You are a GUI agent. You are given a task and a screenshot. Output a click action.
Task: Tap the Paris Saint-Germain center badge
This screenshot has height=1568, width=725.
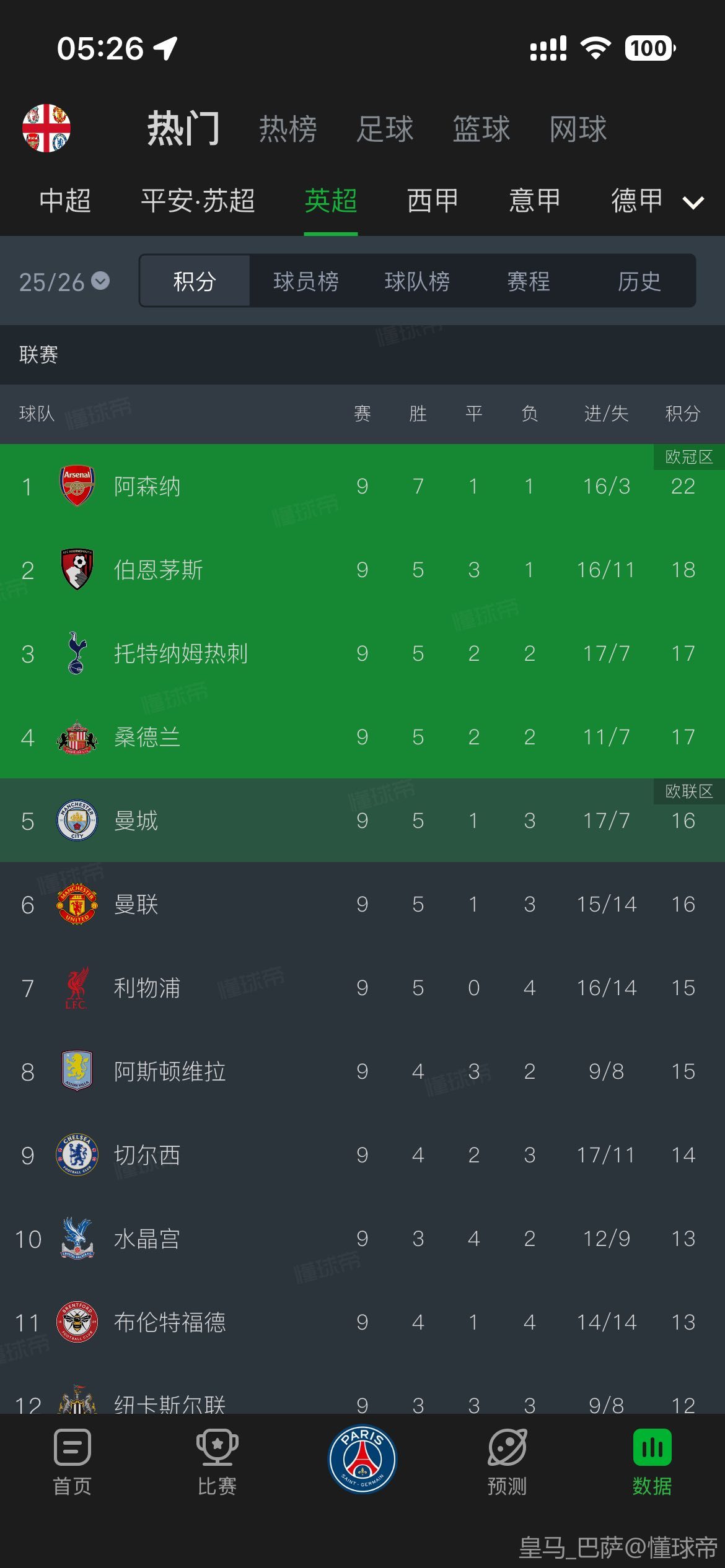click(x=362, y=1459)
